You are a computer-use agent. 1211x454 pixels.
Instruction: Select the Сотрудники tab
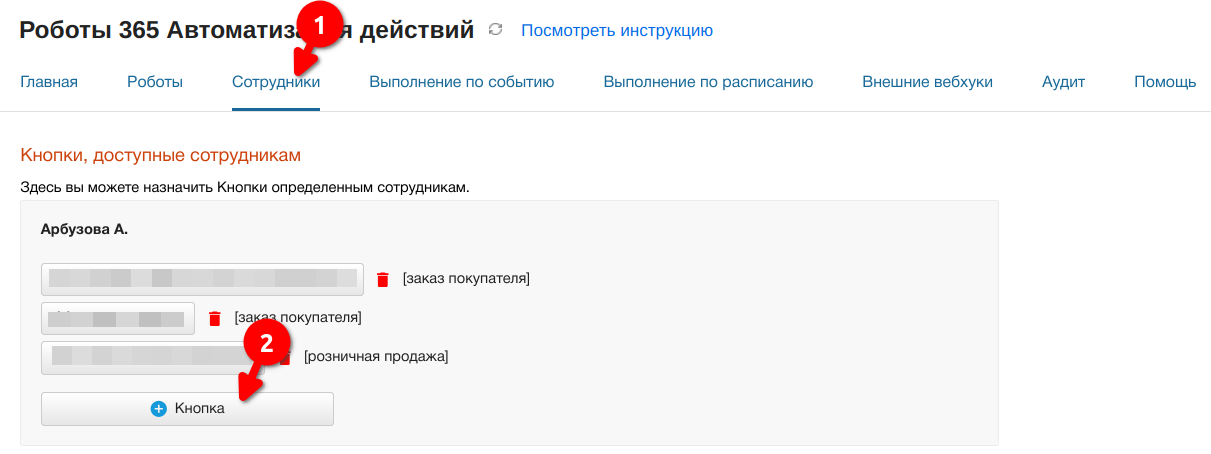pos(276,82)
